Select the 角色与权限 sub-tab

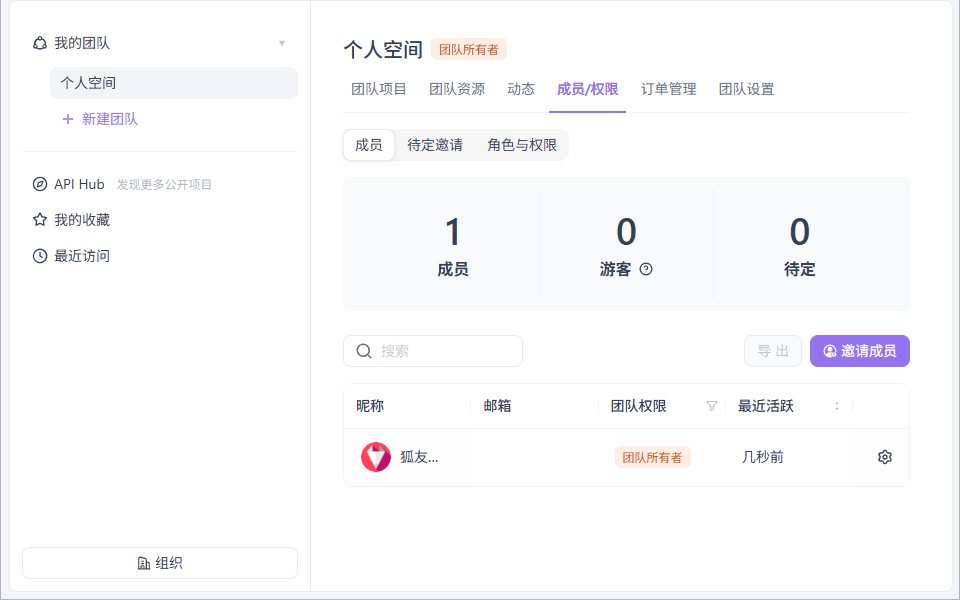522,145
